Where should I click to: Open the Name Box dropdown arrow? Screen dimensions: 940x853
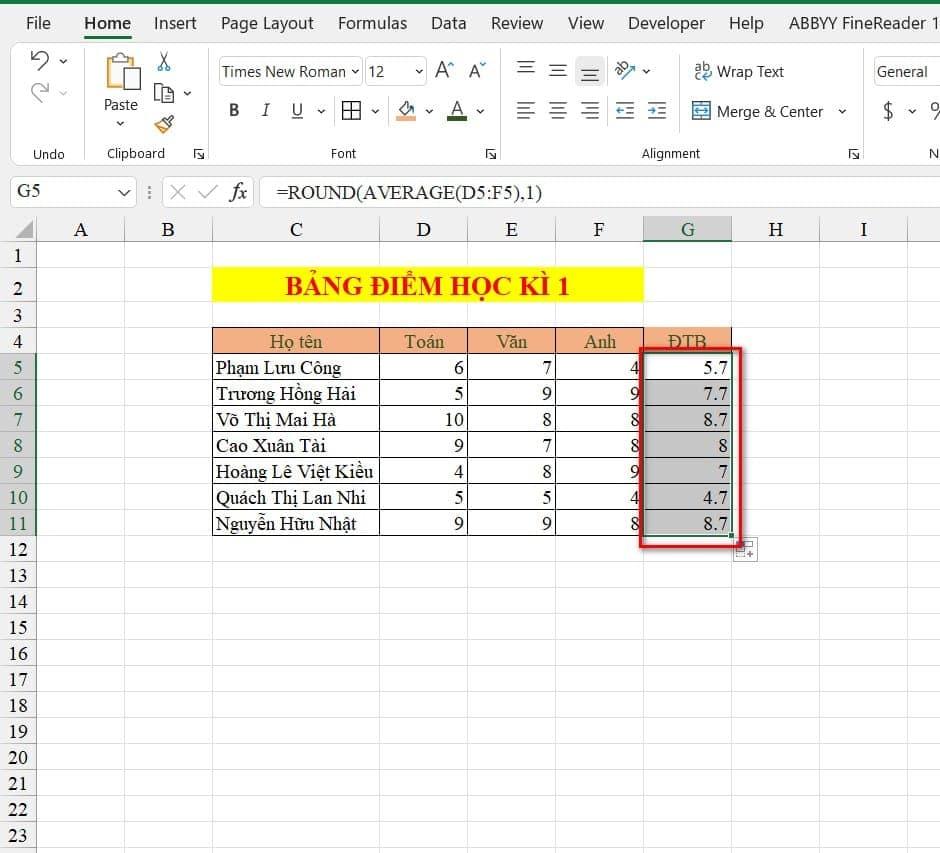pyautogui.click(x=125, y=192)
